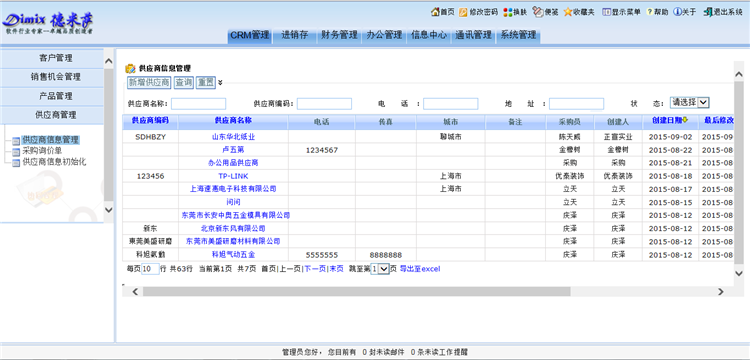
Task: Switch to 办公管理 tab
Action: pos(384,35)
